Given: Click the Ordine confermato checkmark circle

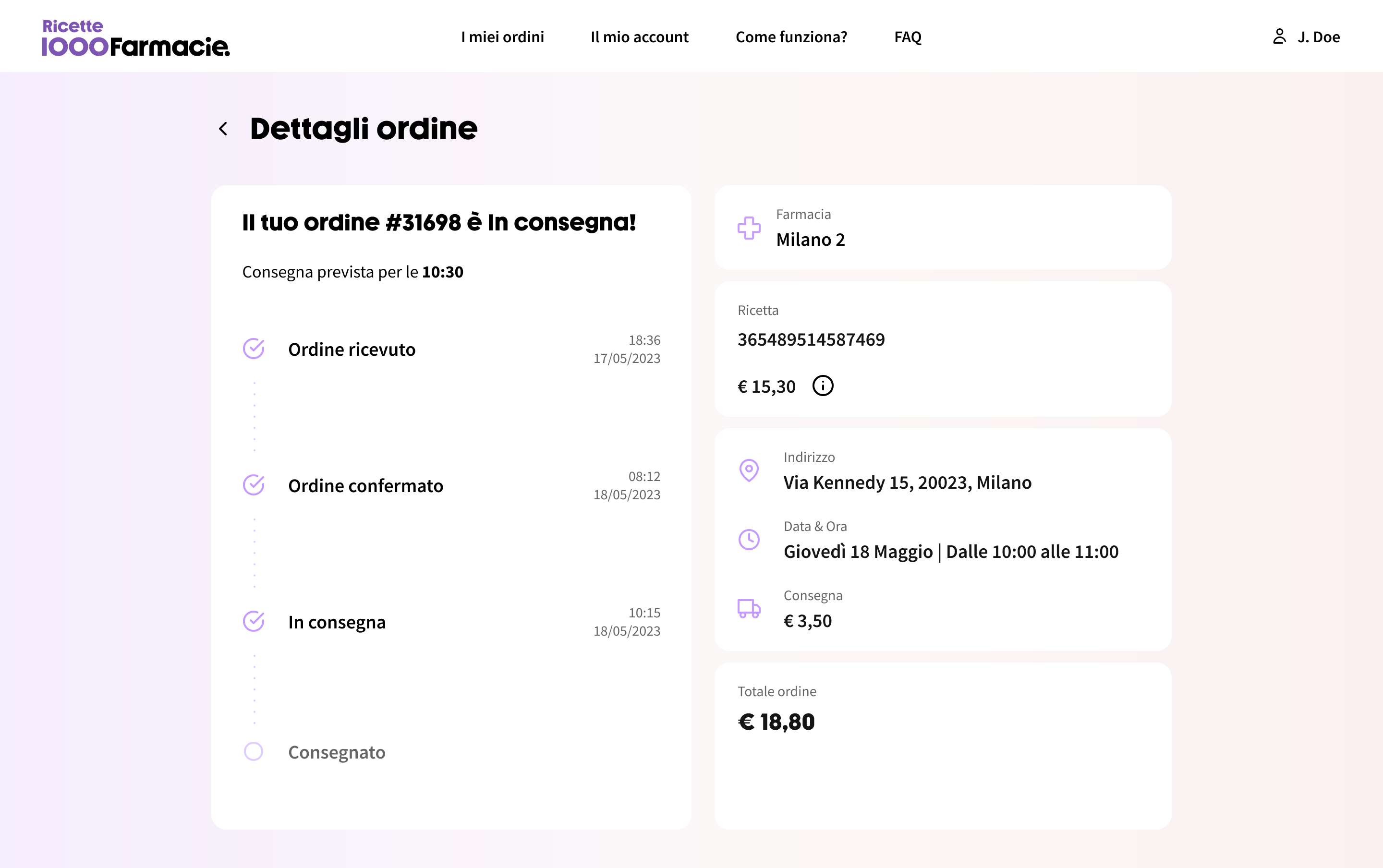Looking at the screenshot, I should pos(253,485).
